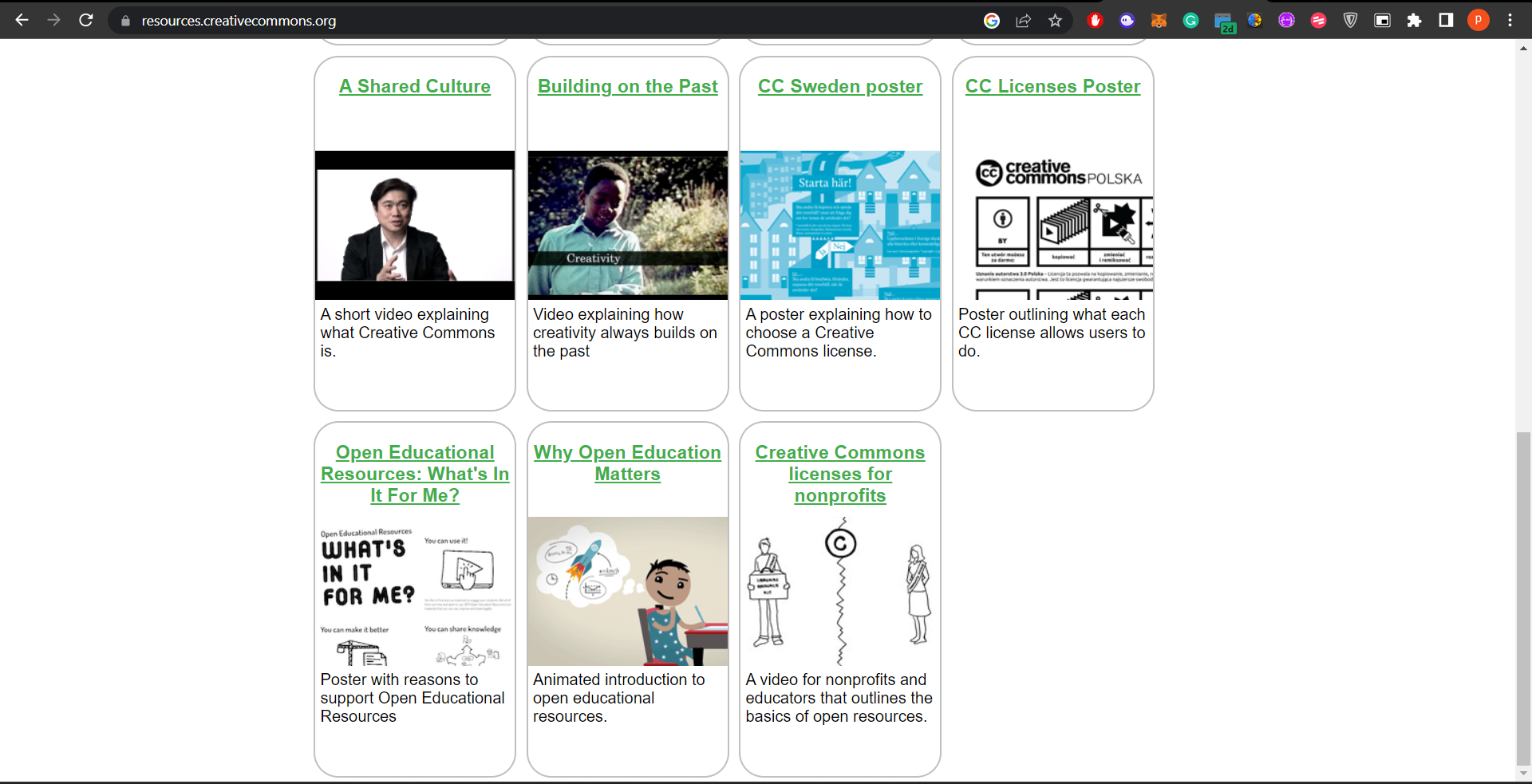
Task: Open CC Sweden poster link
Action: click(840, 86)
